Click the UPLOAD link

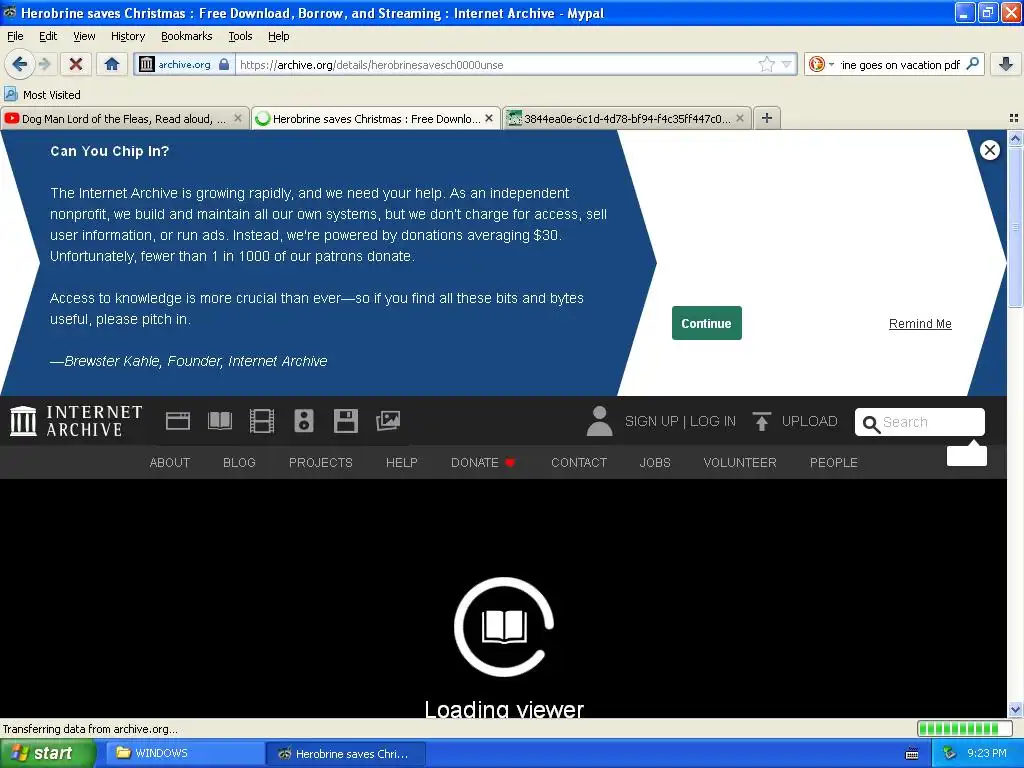pos(809,421)
